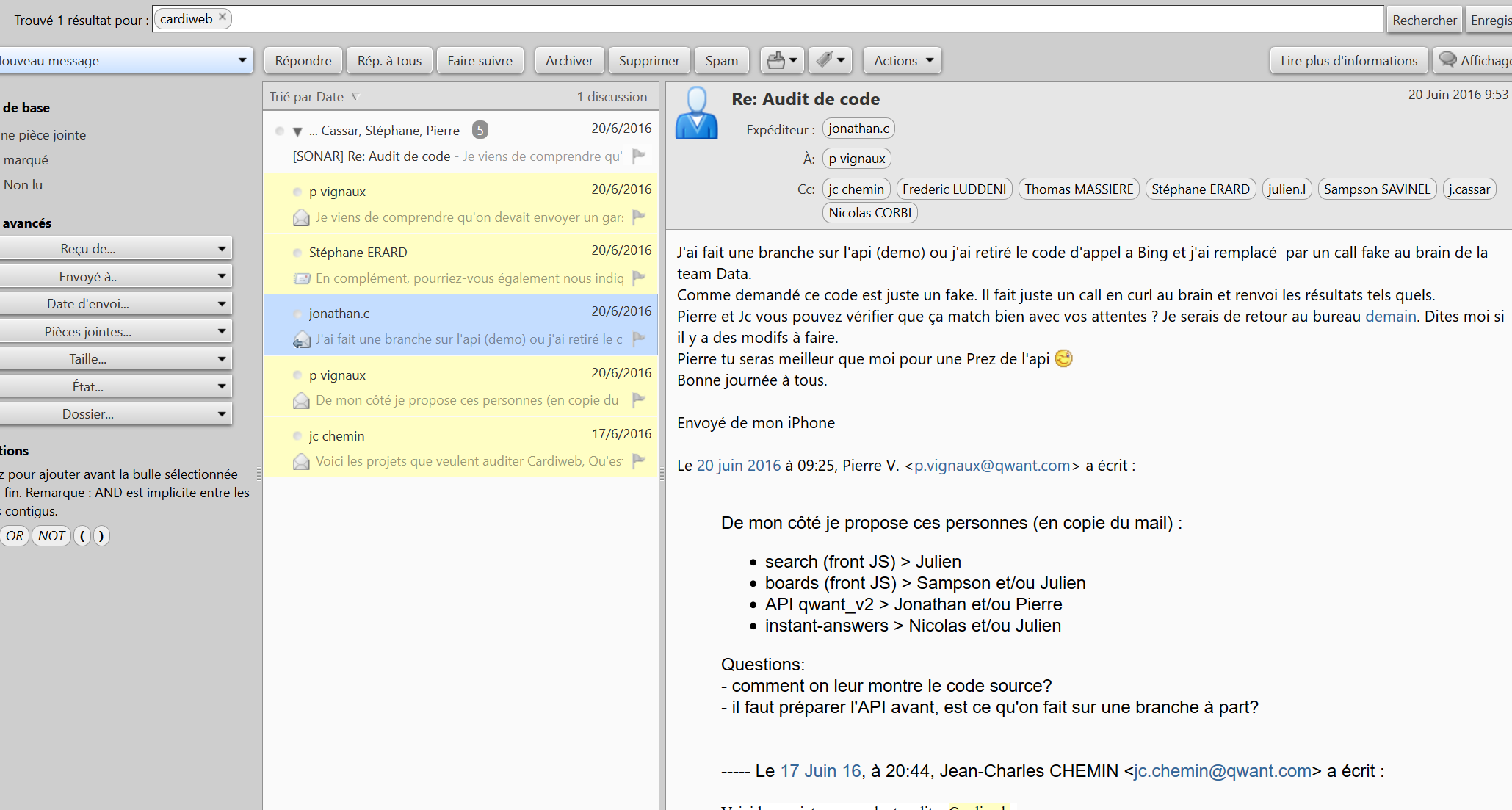This screenshot has height=810, width=1512.
Task: Open the Reçu de... filter dropdown
Action: pos(115,248)
